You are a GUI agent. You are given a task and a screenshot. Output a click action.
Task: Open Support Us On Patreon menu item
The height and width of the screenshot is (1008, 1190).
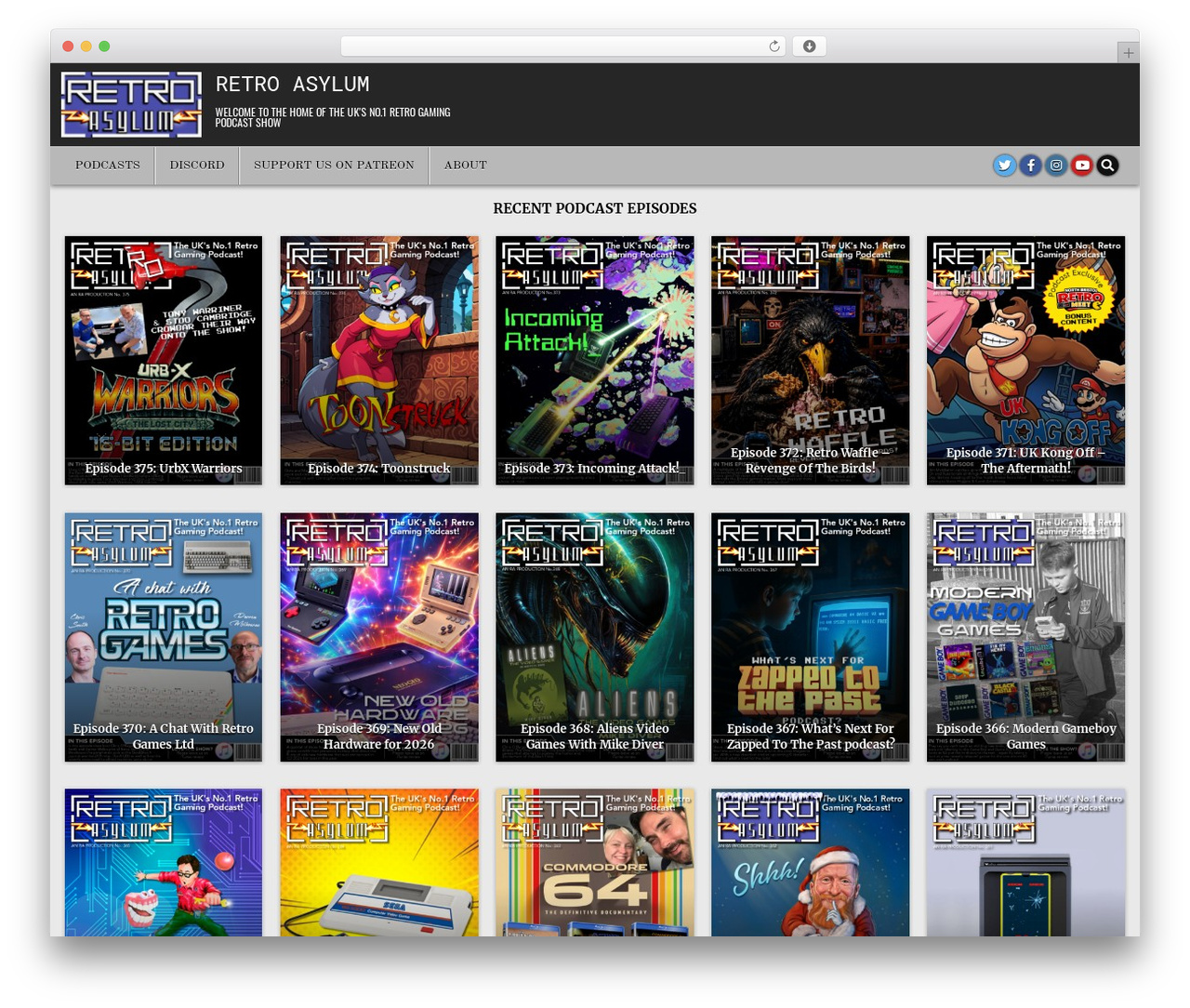point(334,165)
